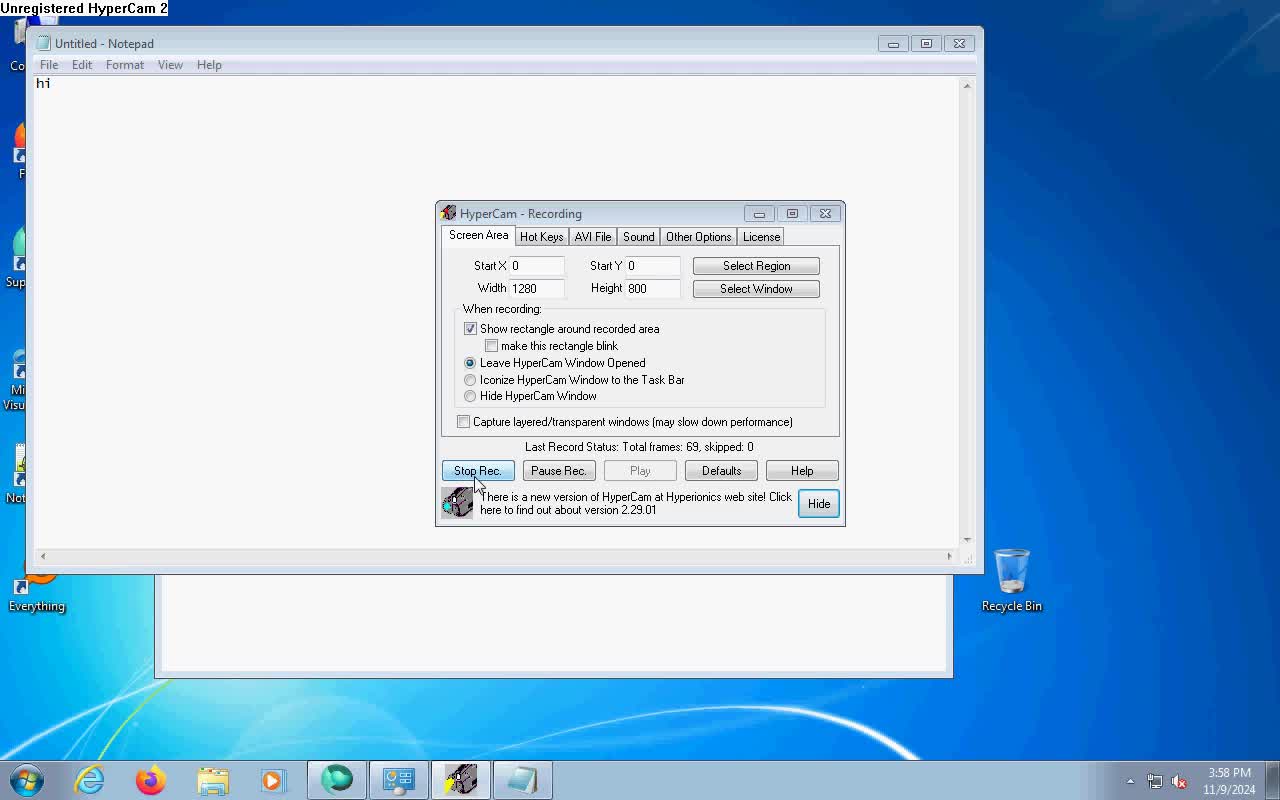Open Notepad View menu
Screen dimensions: 1280x800
point(170,65)
